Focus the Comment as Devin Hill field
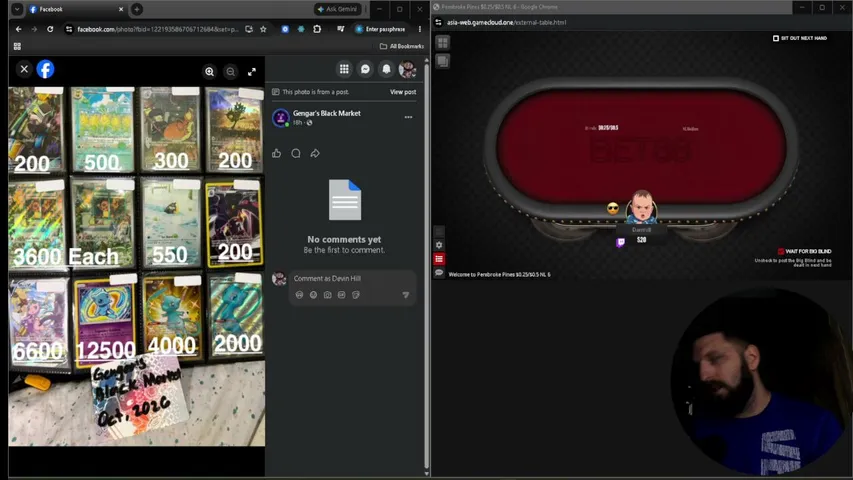Screen dimensions: 853x480 click(x=353, y=279)
